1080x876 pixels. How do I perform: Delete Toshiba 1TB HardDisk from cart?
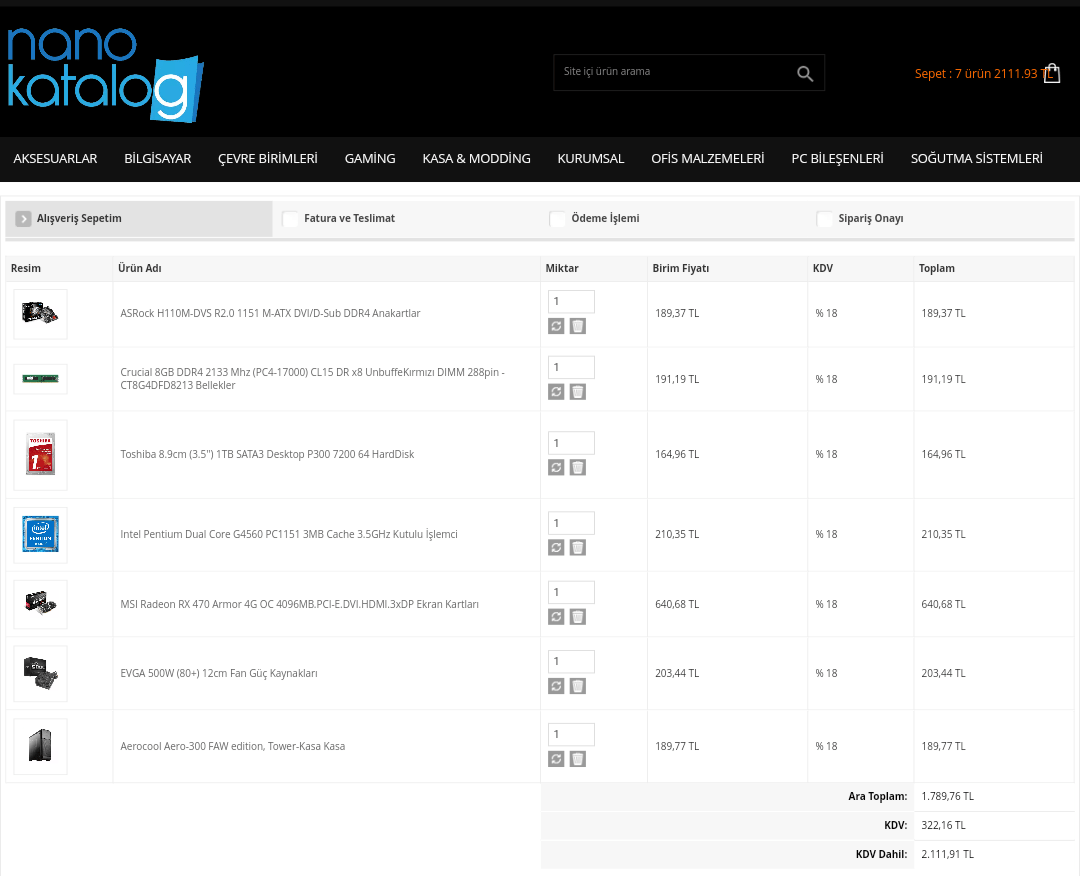(x=578, y=468)
